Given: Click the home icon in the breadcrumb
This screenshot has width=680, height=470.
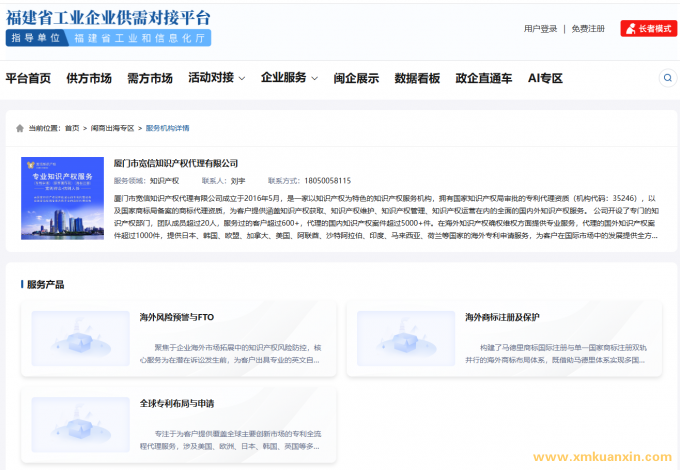Looking at the screenshot, I should [x=20, y=128].
